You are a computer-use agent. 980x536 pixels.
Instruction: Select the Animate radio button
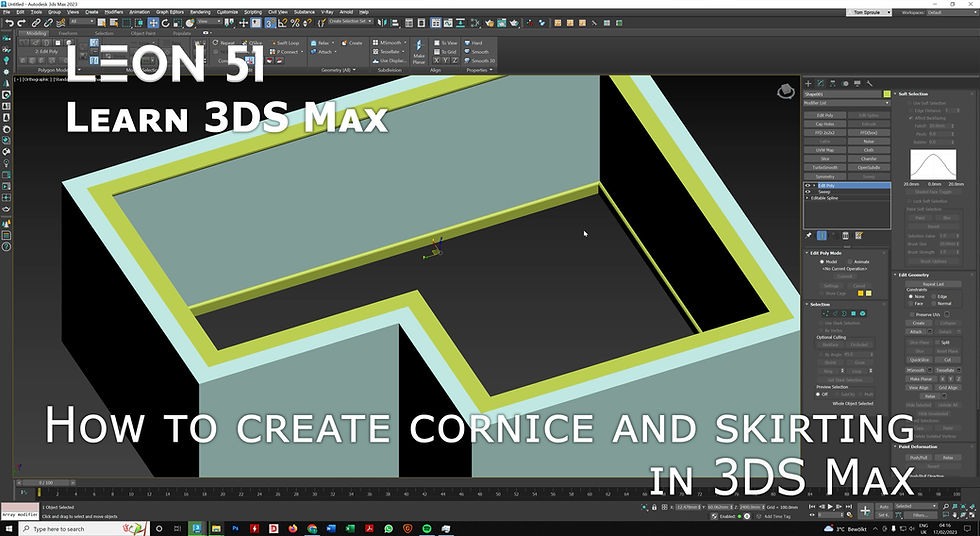tap(850, 262)
